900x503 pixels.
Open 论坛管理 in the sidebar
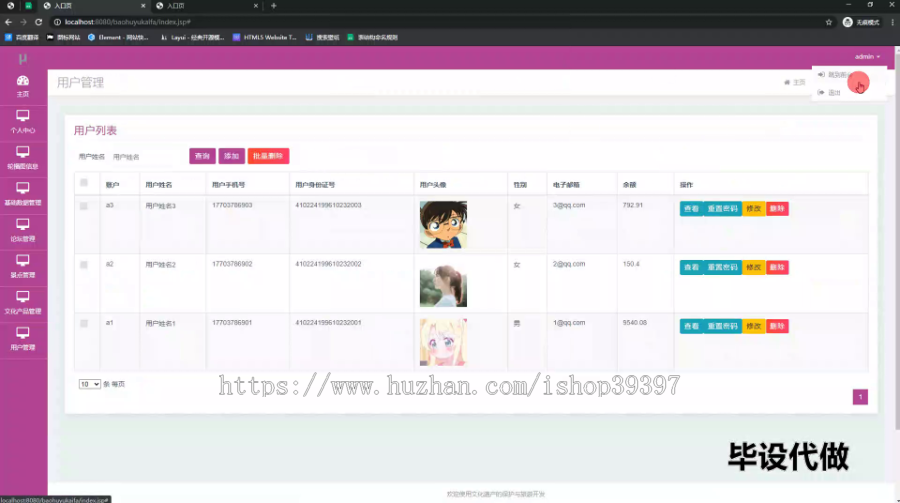coord(23,230)
